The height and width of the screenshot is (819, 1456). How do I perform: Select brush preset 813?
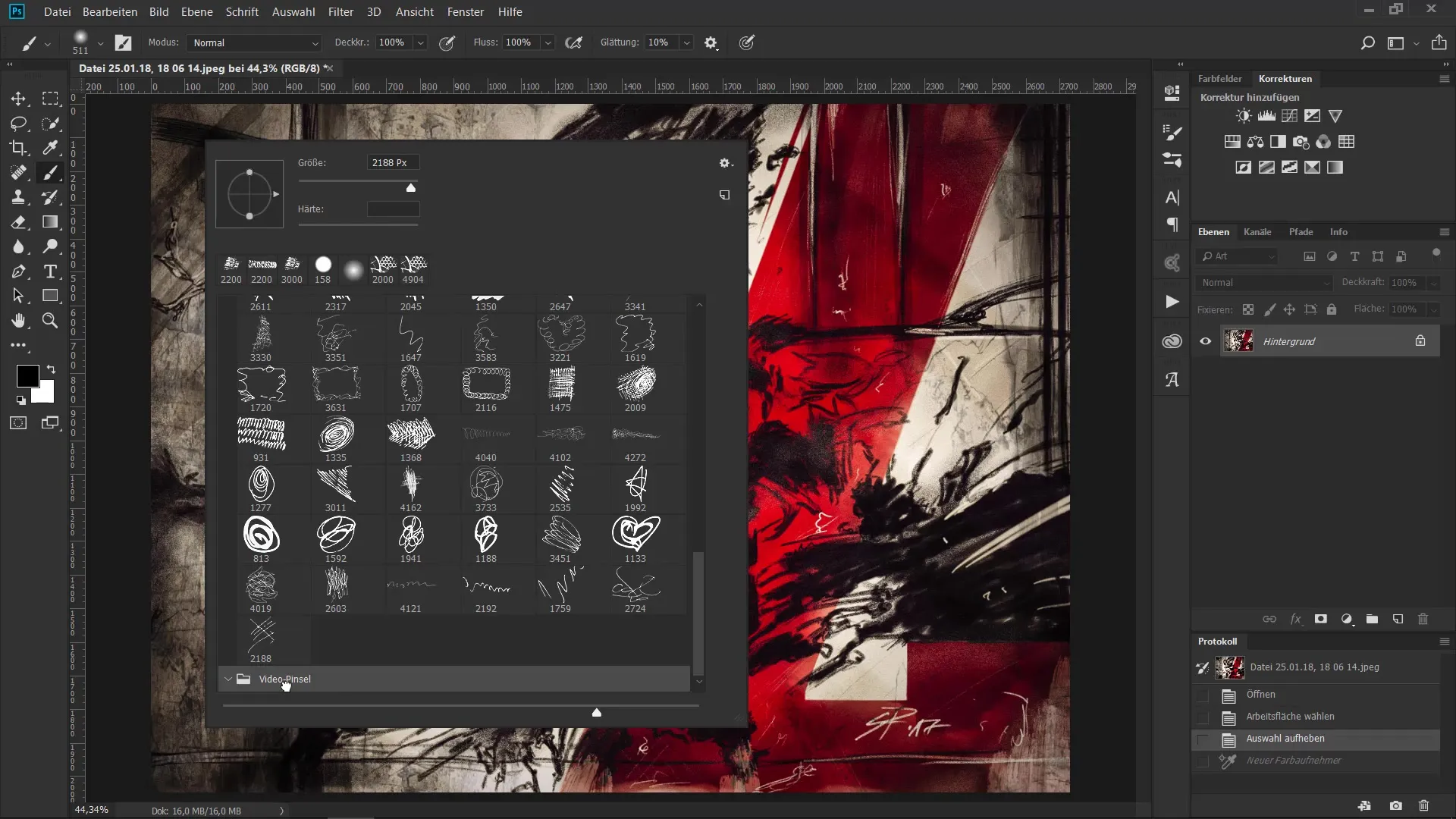[261, 540]
